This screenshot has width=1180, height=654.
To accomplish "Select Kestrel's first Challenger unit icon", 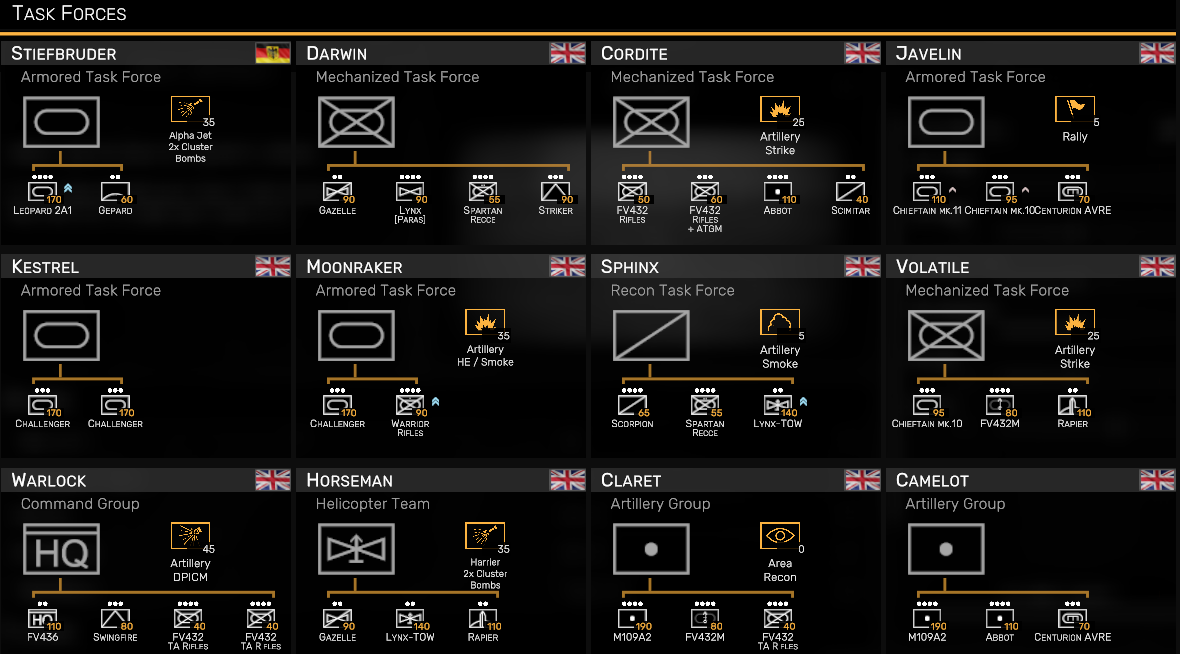I will click(x=42, y=405).
